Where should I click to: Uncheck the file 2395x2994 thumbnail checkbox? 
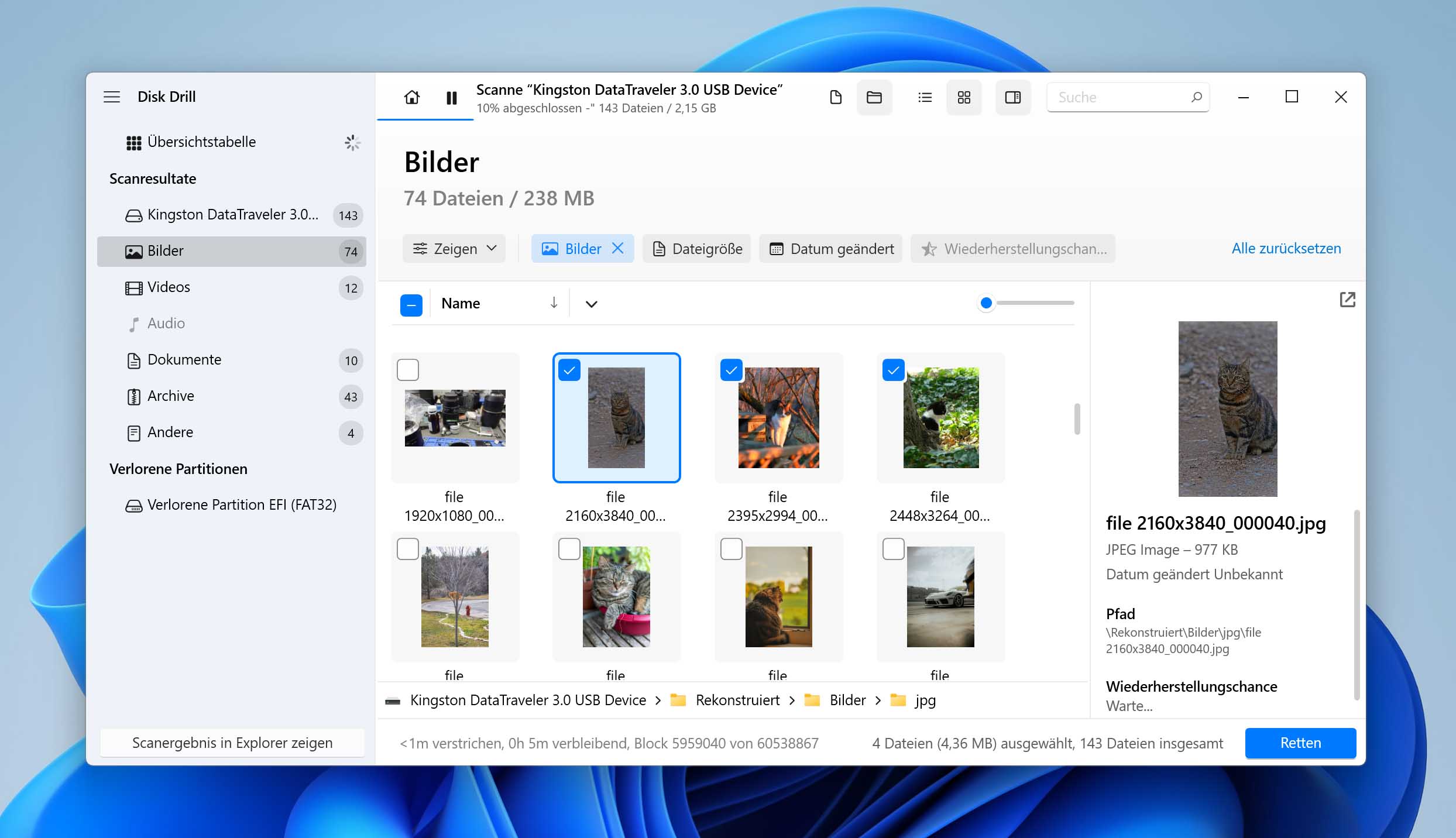[x=732, y=370]
